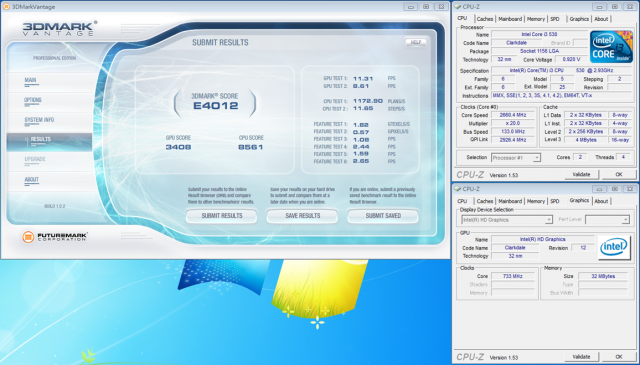This screenshot has height=365, width=640.
Task: Switch to Caches tab in bottom CPU-Z window
Action: 484,201
